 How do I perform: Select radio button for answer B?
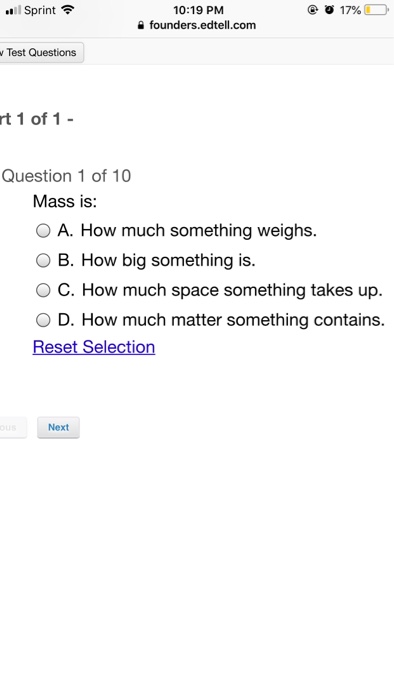[x=43, y=260]
